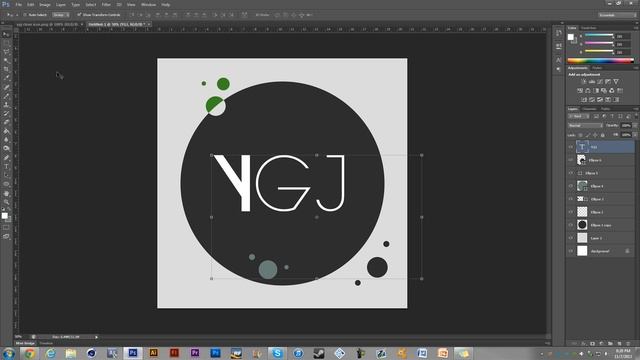Select the Zoom tool
Viewport: 640px width, 360px height.
[6, 202]
